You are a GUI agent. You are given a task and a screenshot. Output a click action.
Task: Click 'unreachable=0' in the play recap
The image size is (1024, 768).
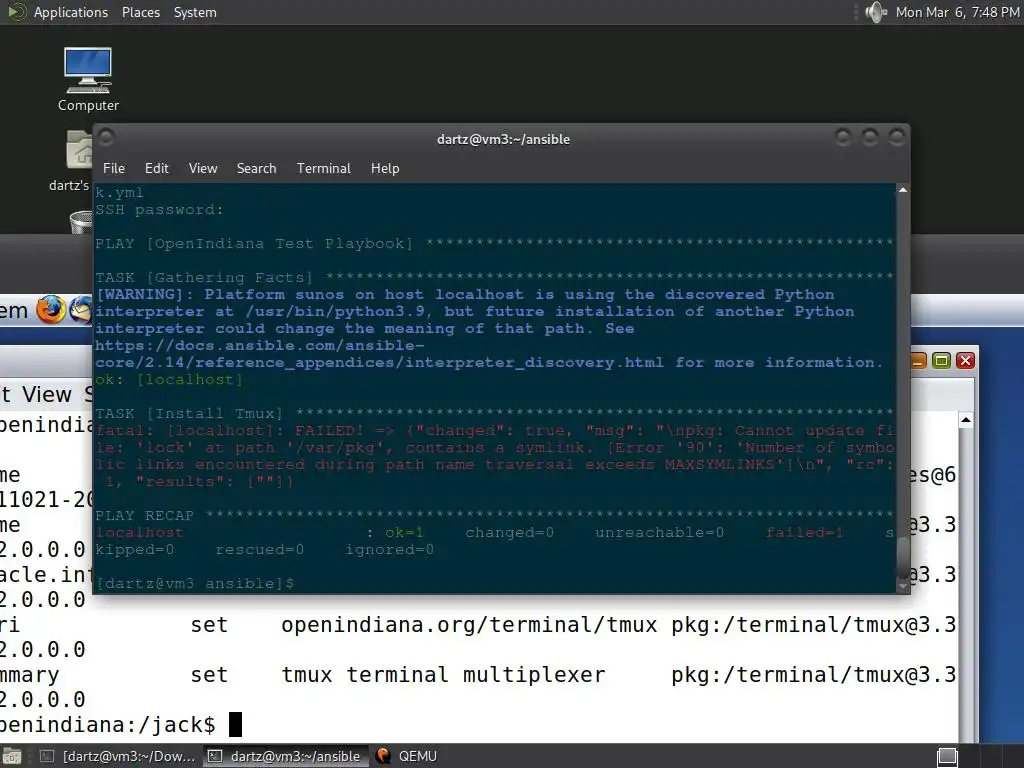coord(659,532)
